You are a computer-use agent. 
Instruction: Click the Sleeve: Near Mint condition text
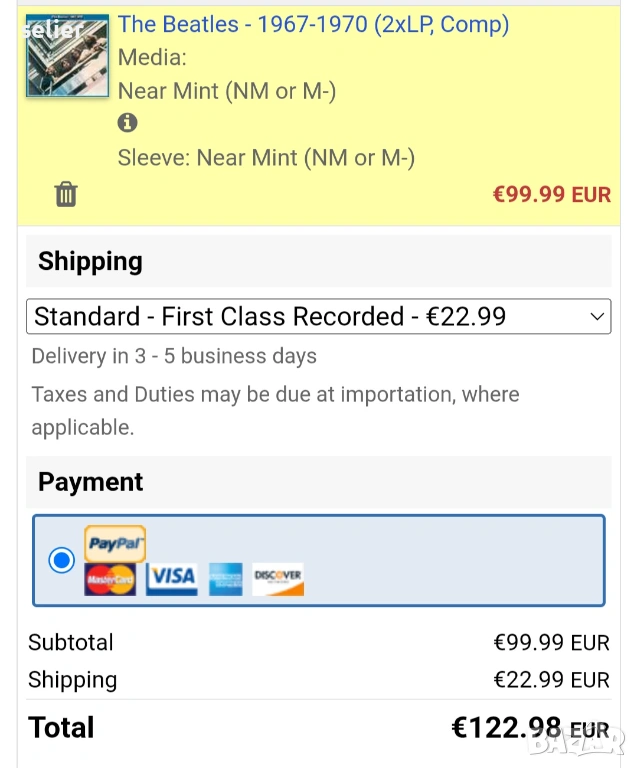(266, 158)
